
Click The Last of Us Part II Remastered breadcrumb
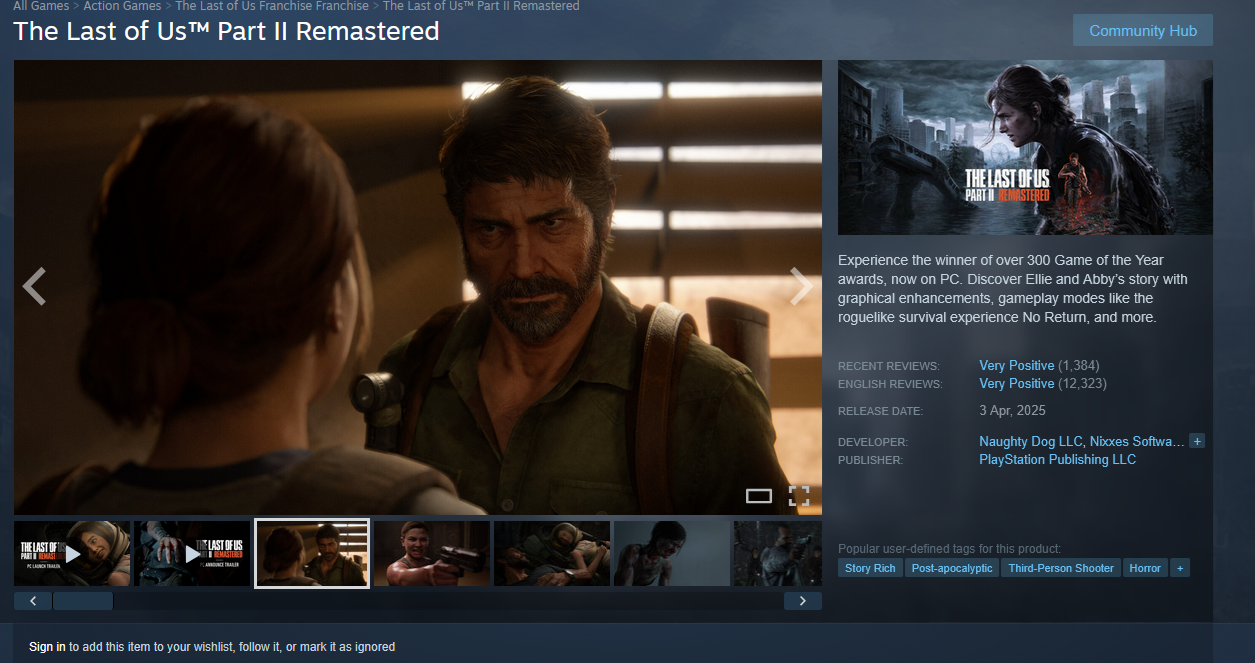pyautogui.click(x=481, y=6)
